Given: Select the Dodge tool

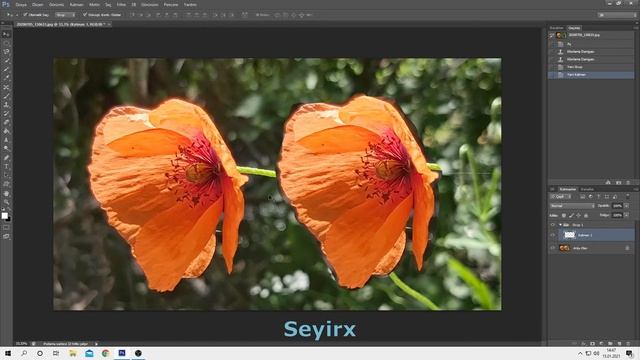Looking at the screenshot, I should [6, 149].
